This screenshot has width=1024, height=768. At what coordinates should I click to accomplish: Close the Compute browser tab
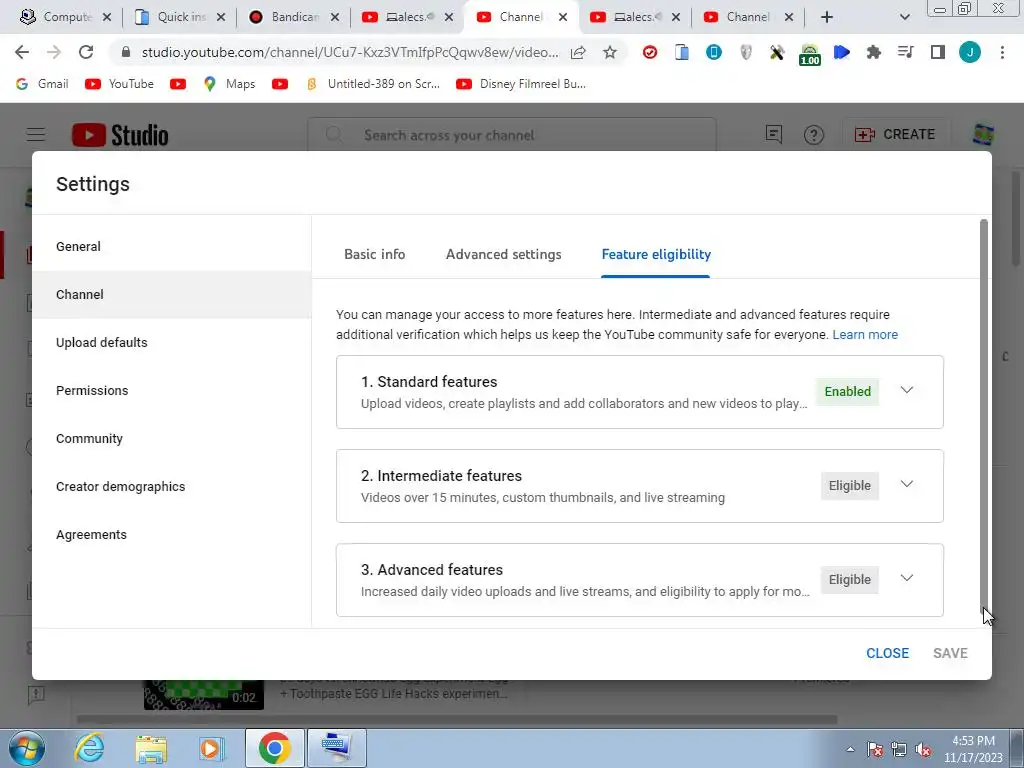click(107, 17)
